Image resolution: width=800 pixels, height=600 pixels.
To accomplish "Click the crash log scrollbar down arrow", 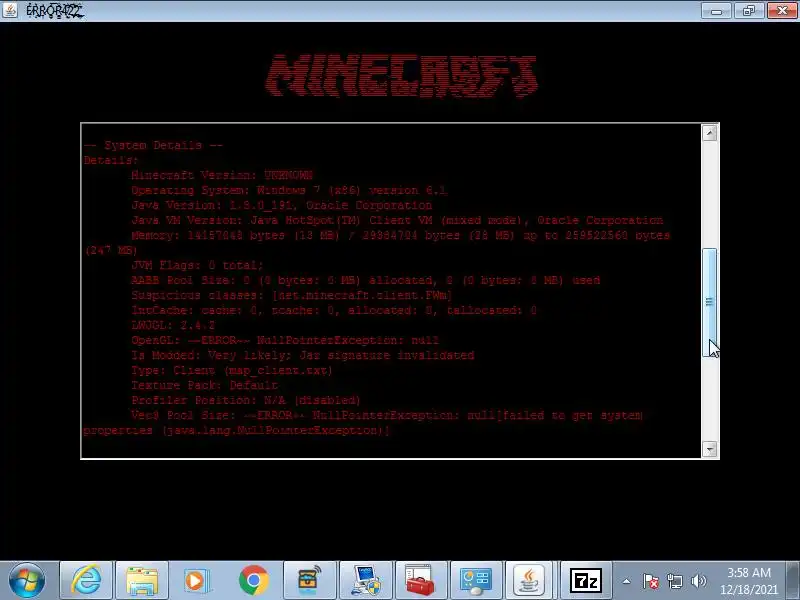I will [709, 449].
